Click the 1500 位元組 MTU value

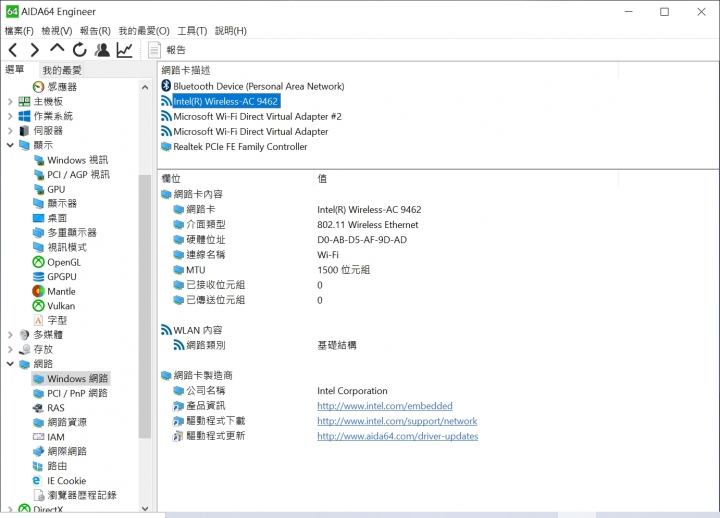[x=343, y=270]
